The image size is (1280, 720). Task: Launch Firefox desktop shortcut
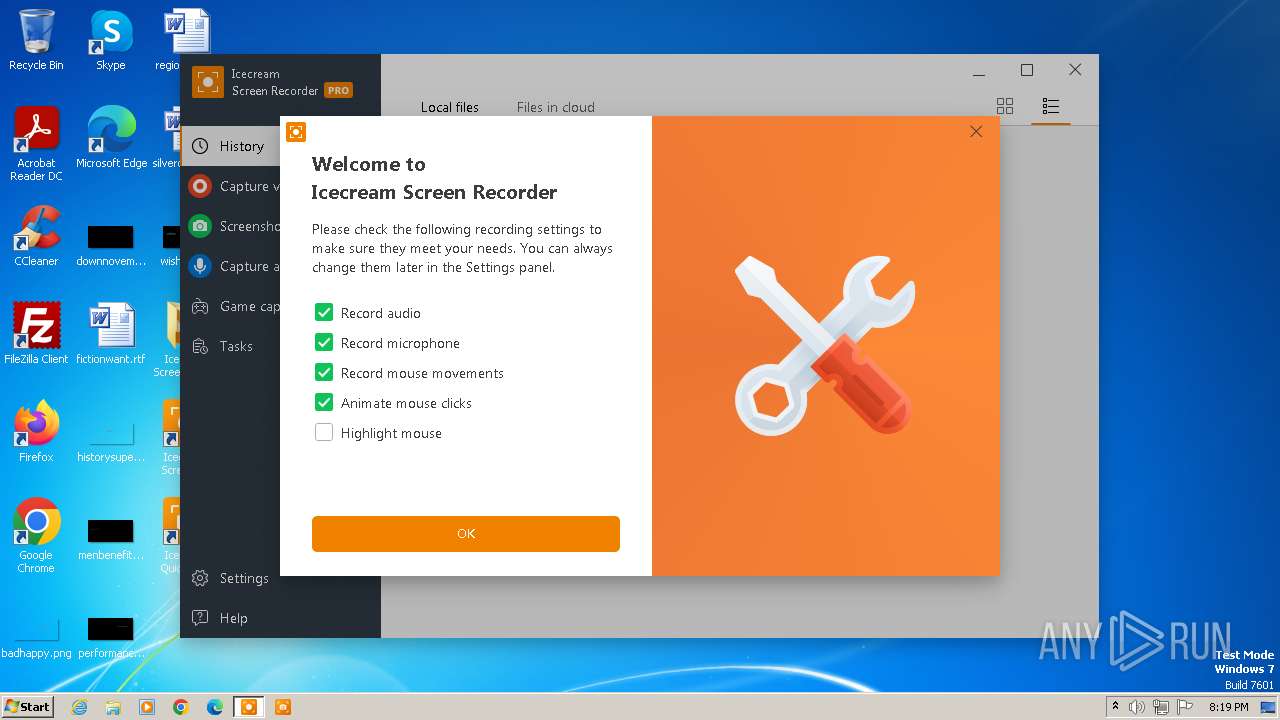[x=36, y=432]
